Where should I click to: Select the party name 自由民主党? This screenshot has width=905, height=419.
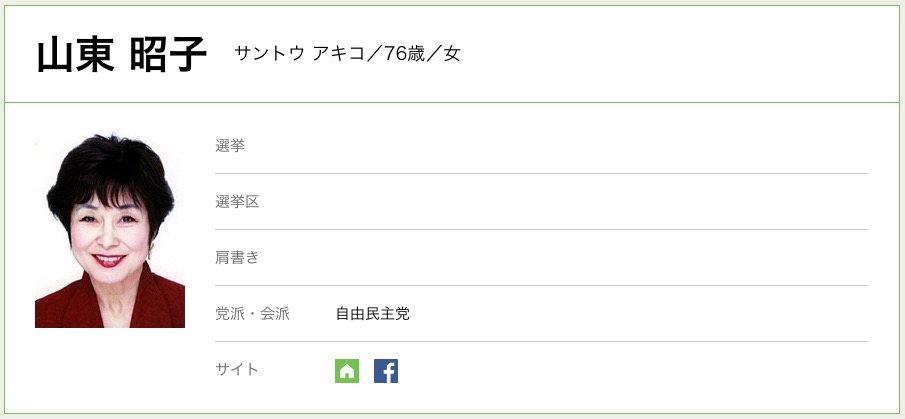372,314
